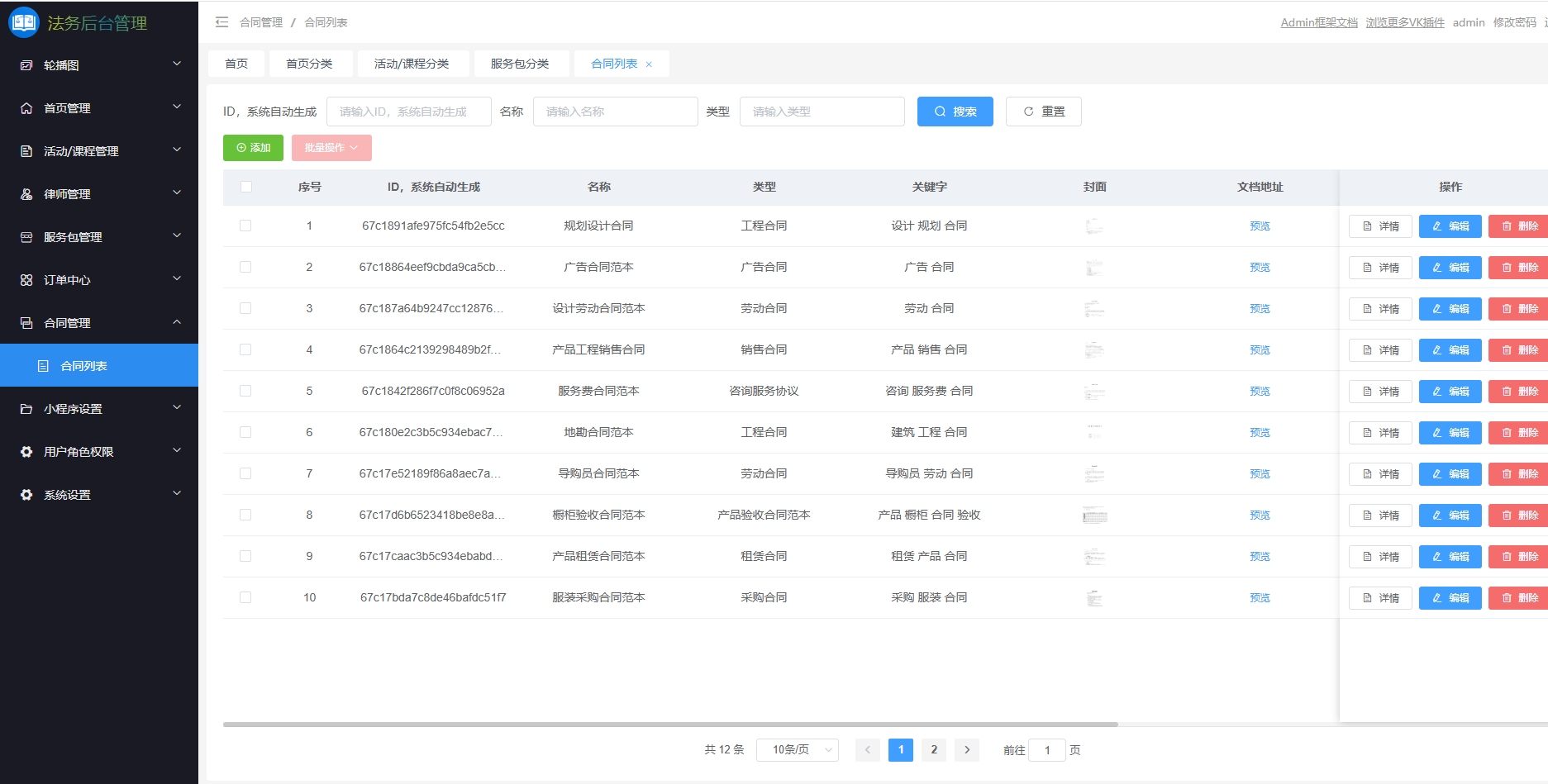This screenshot has height=784, width=1548.
Task: Close the 合同列表 tab with the x icon
Action: pos(649,64)
